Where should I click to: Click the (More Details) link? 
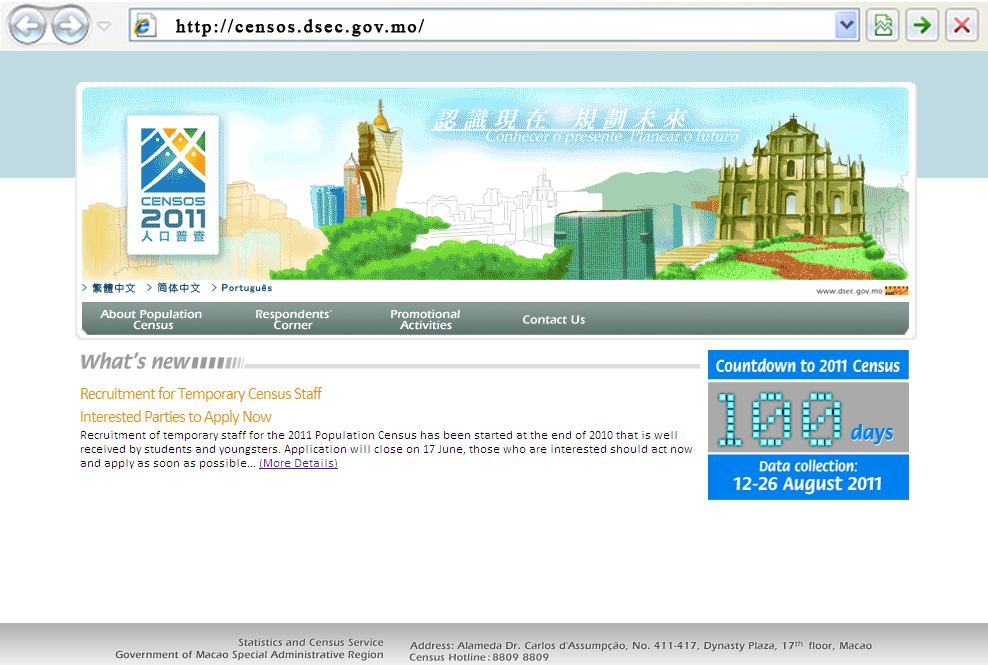(298, 464)
